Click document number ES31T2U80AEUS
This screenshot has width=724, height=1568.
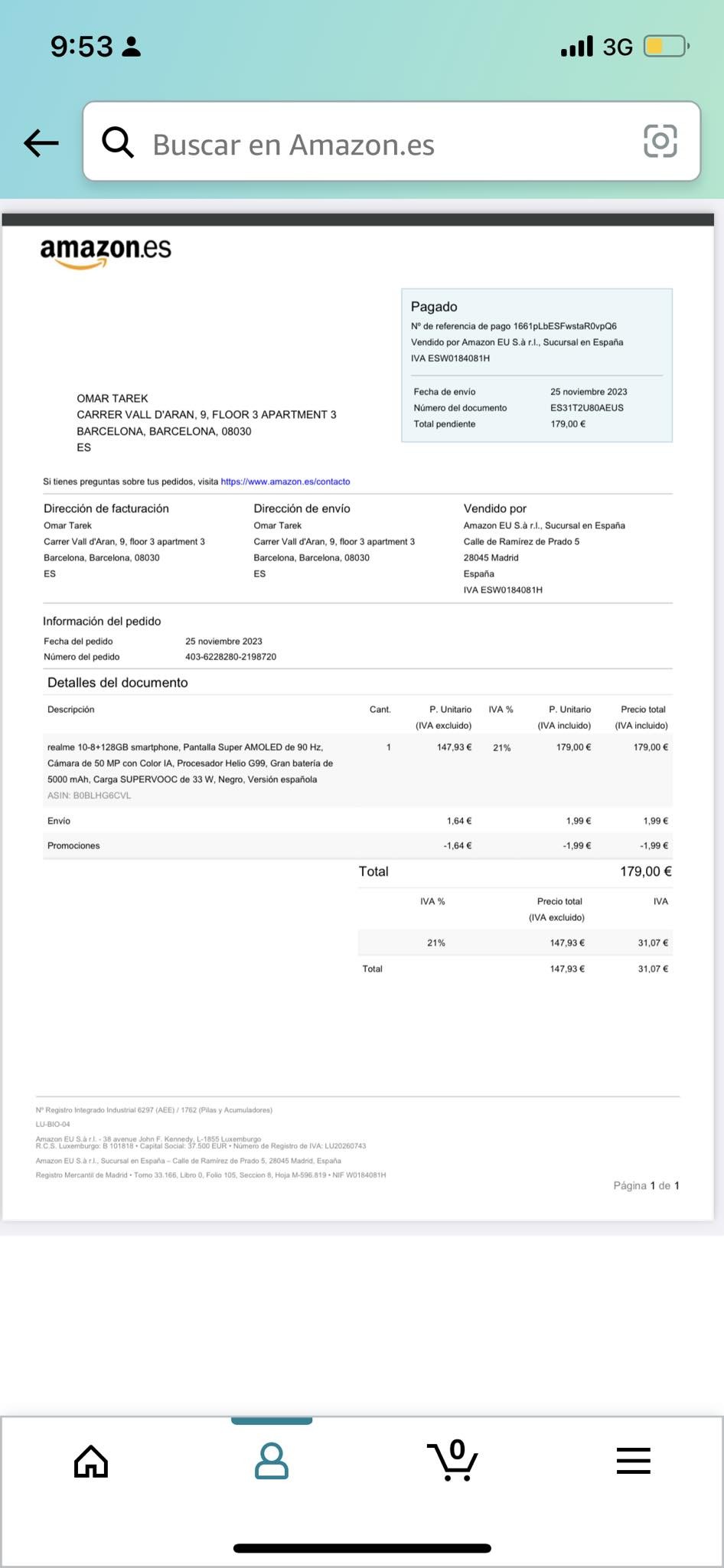pyautogui.click(x=586, y=408)
